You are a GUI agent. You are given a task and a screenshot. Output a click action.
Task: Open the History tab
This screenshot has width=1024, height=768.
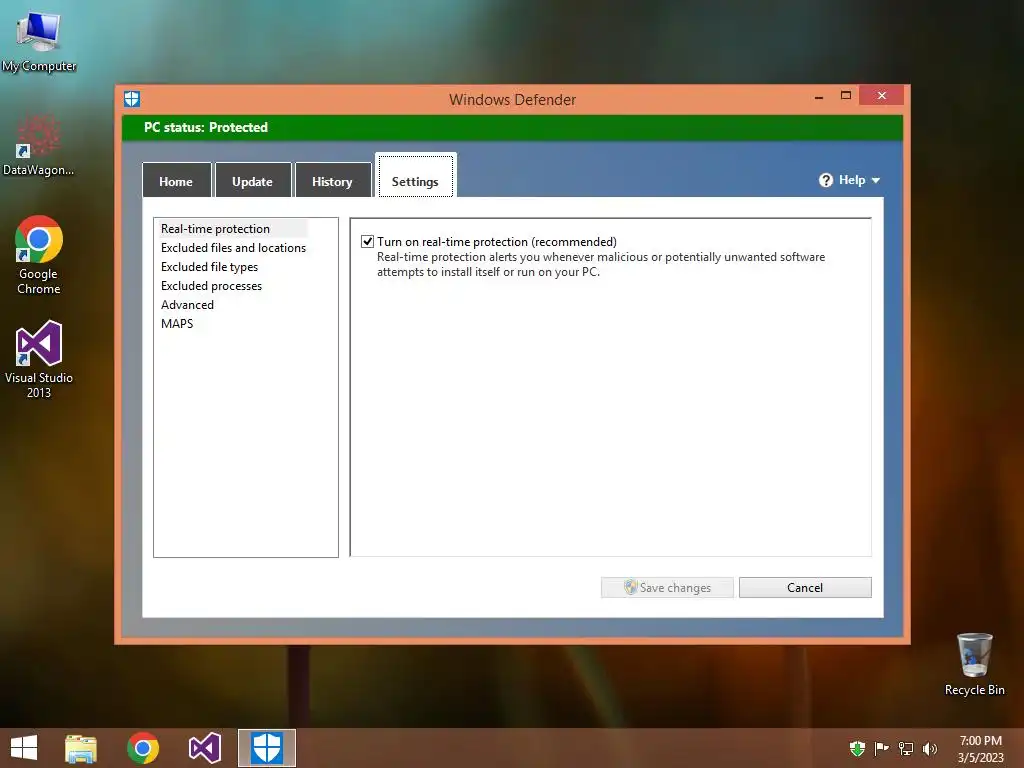(332, 182)
